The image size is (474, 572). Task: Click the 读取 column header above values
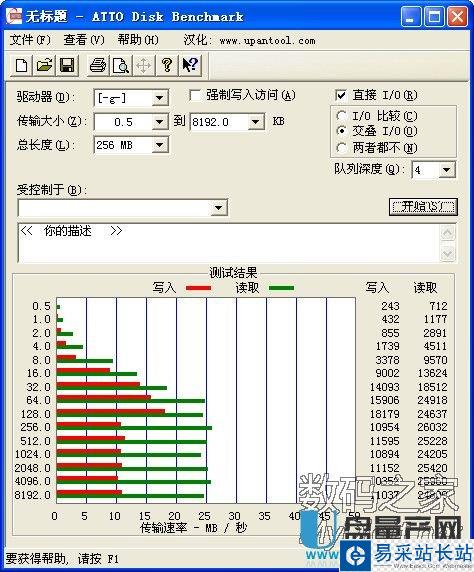click(425, 287)
